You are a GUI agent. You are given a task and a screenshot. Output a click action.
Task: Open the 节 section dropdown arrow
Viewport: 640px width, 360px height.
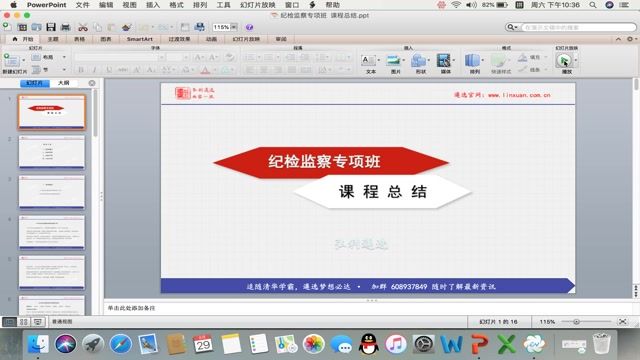(x=64, y=70)
